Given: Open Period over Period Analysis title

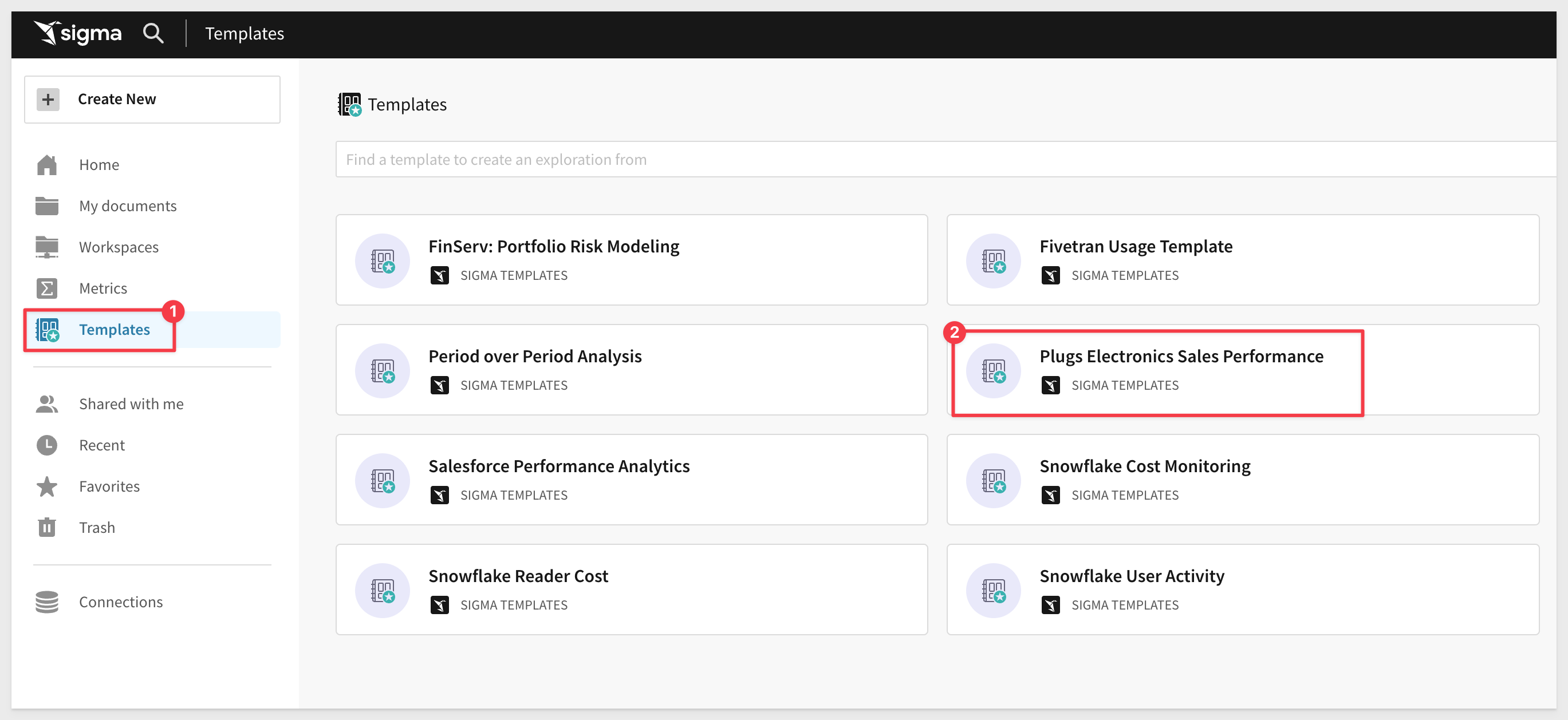Looking at the screenshot, I should coord(535,357).
